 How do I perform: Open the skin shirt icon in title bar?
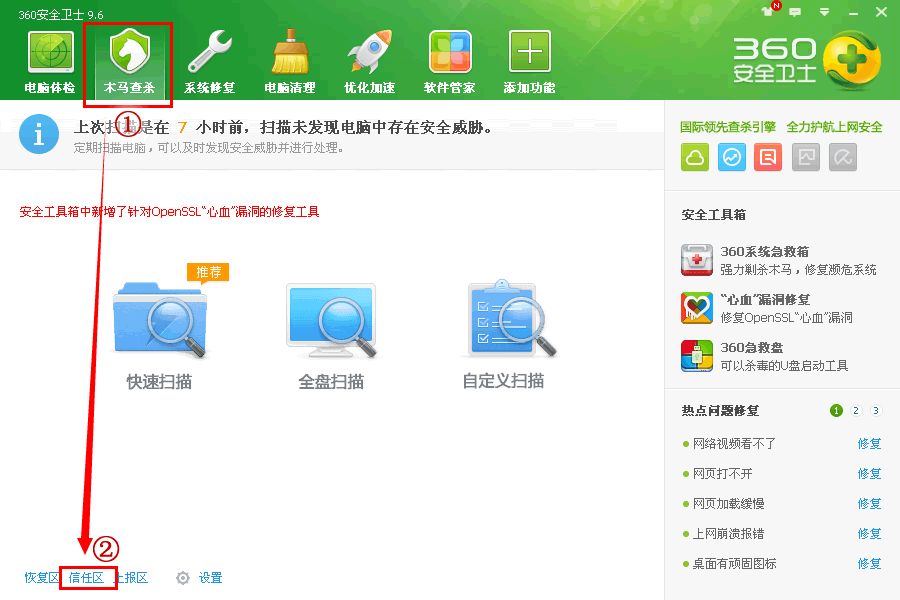767,11
